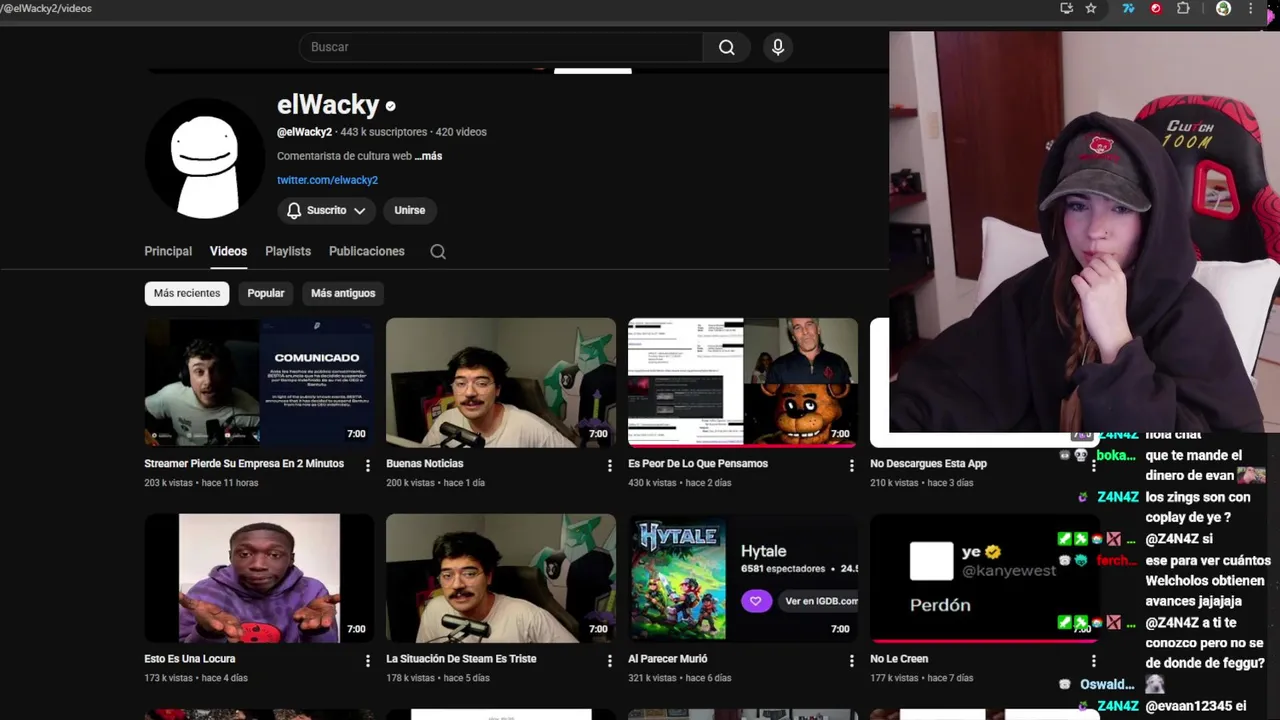The height and width of the screenshot is (720, 1280).
Task: Open options menu for Al Parecer Murió
Action: pos(852,661)
